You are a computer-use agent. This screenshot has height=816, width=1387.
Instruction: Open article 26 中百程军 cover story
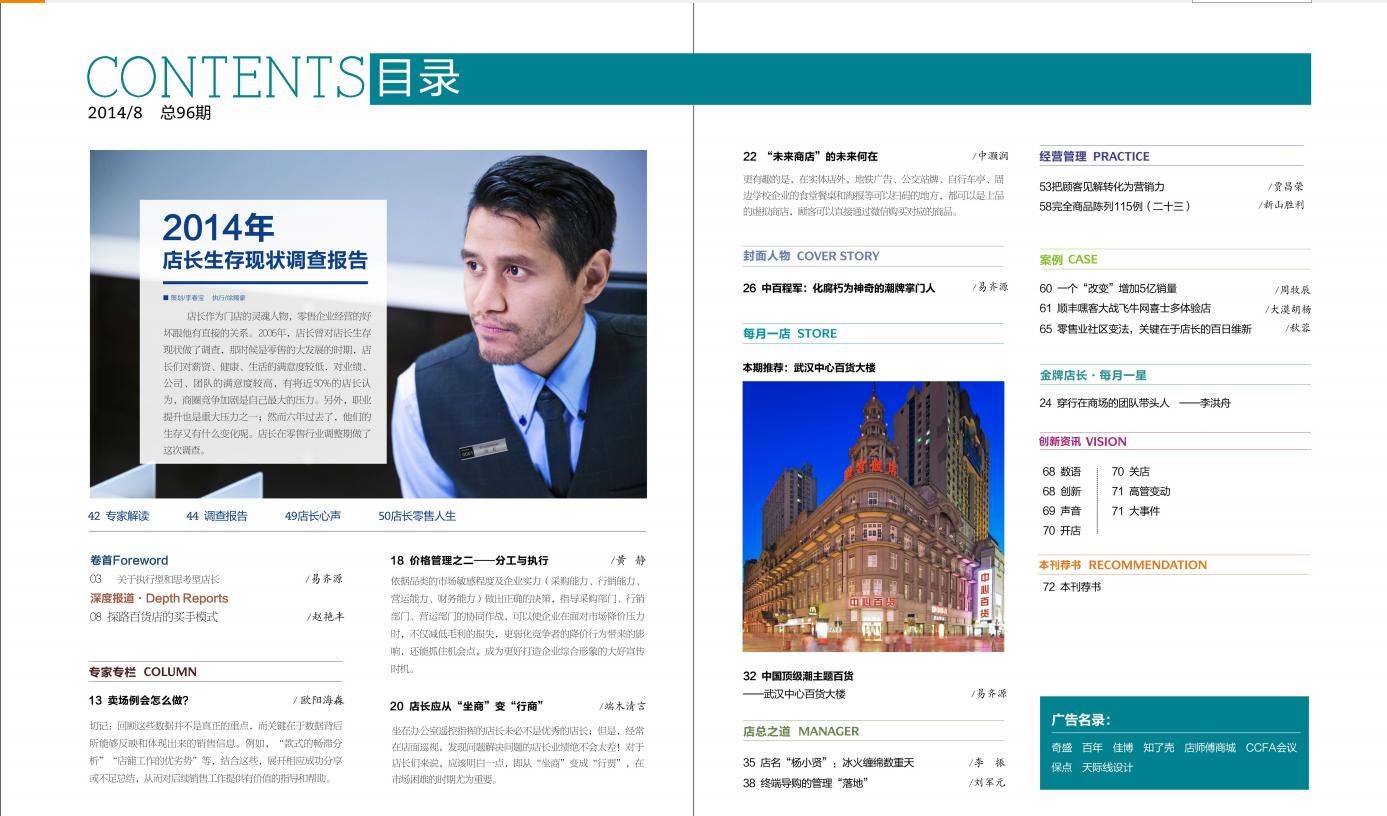839,288
